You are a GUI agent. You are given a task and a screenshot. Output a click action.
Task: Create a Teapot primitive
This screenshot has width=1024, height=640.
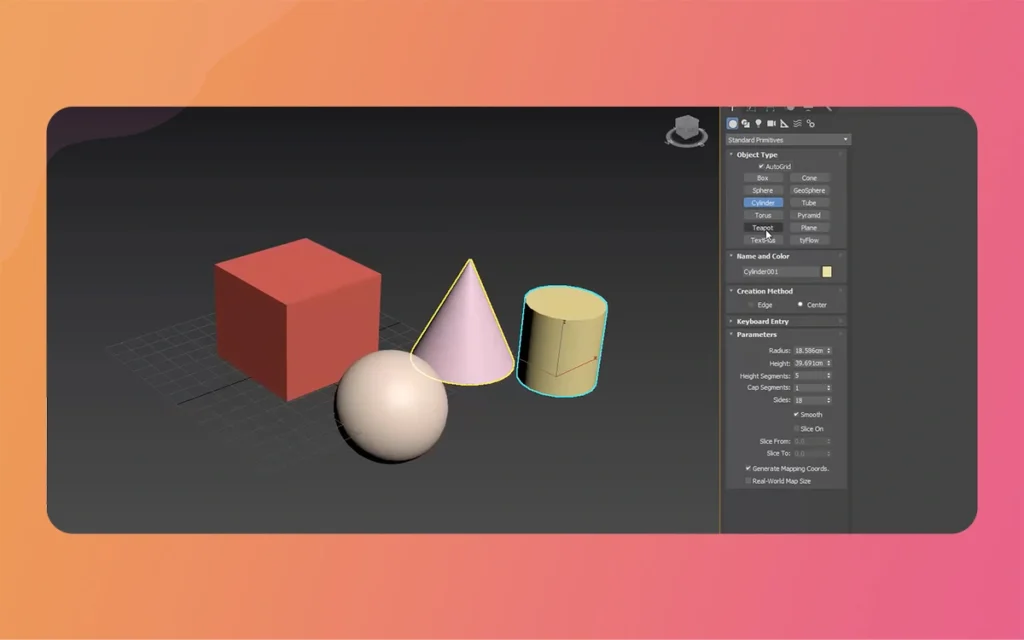(762, 227)
